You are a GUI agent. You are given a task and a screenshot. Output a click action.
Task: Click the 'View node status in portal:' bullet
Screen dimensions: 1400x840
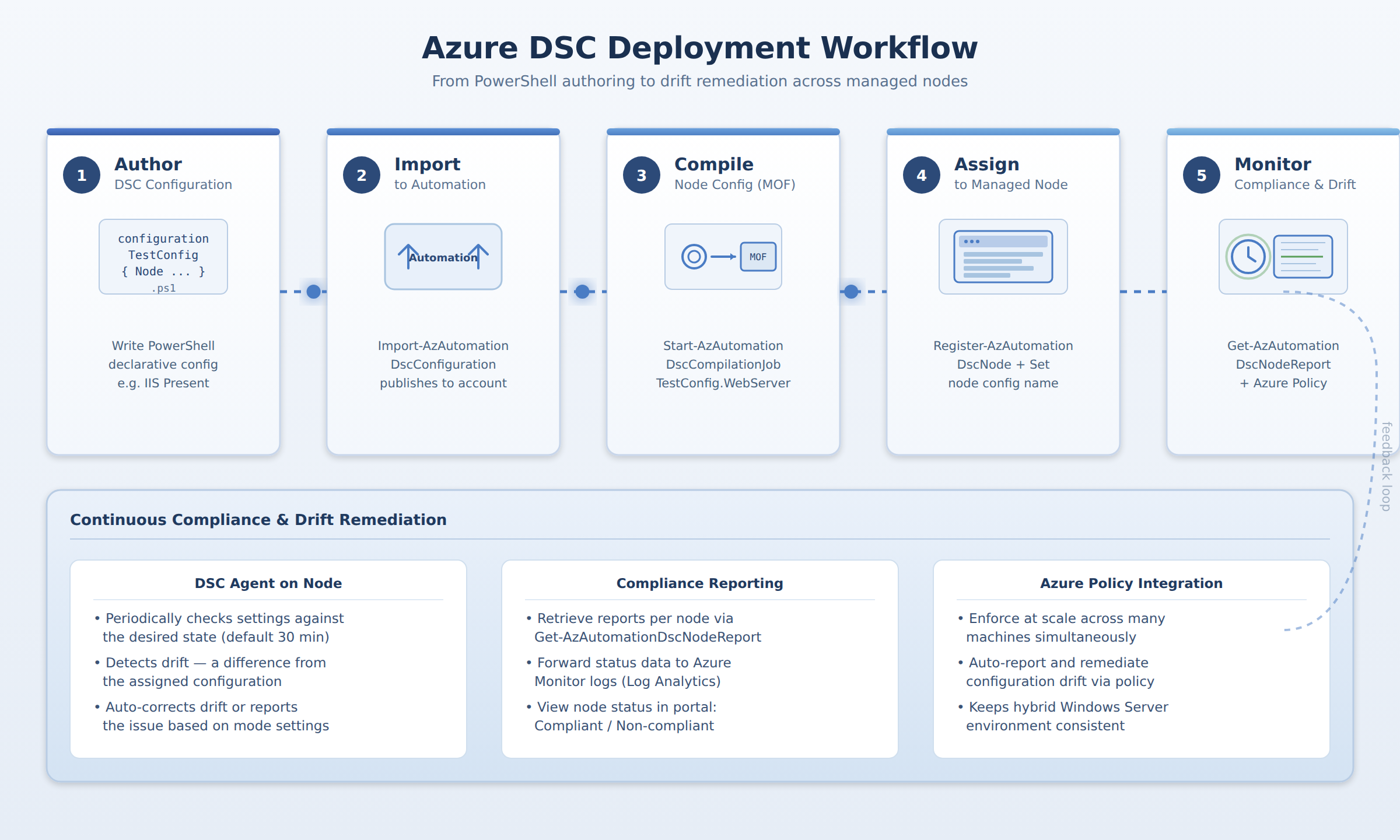[621, 707]
